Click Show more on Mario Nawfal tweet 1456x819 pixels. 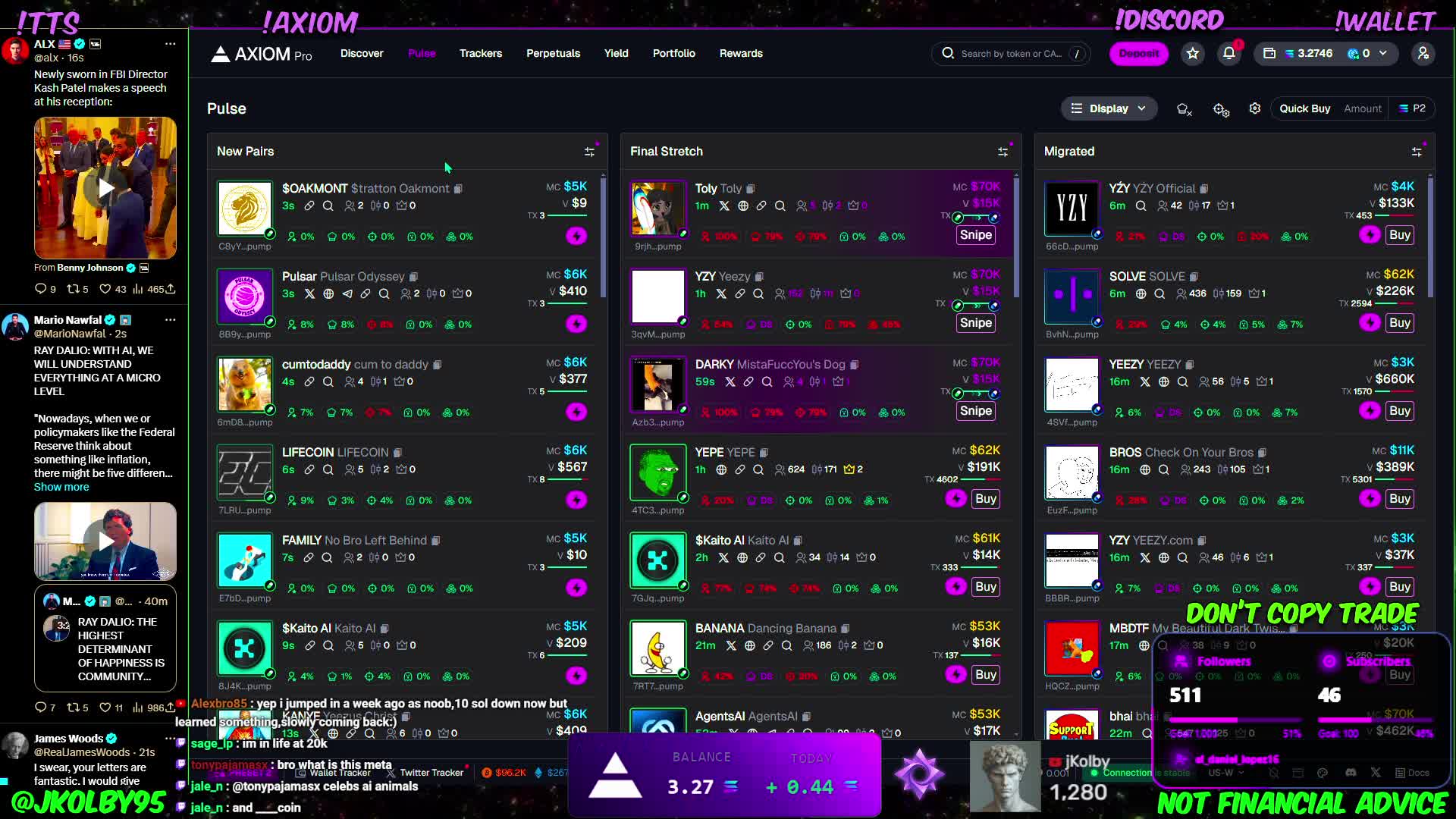pyautogui.click(x=61, y=487)
